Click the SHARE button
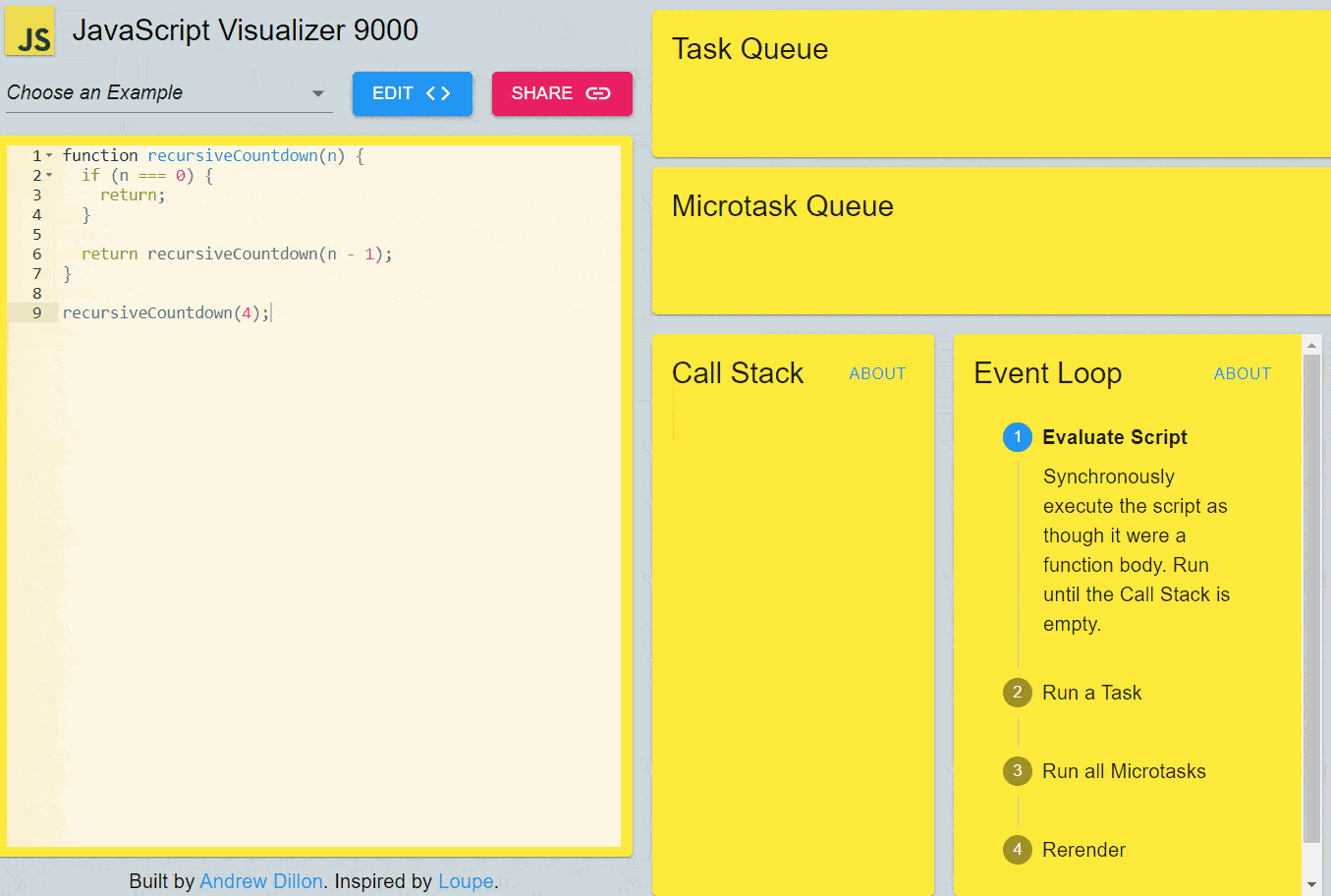The image size is (1331, 896). coord(562,93)
